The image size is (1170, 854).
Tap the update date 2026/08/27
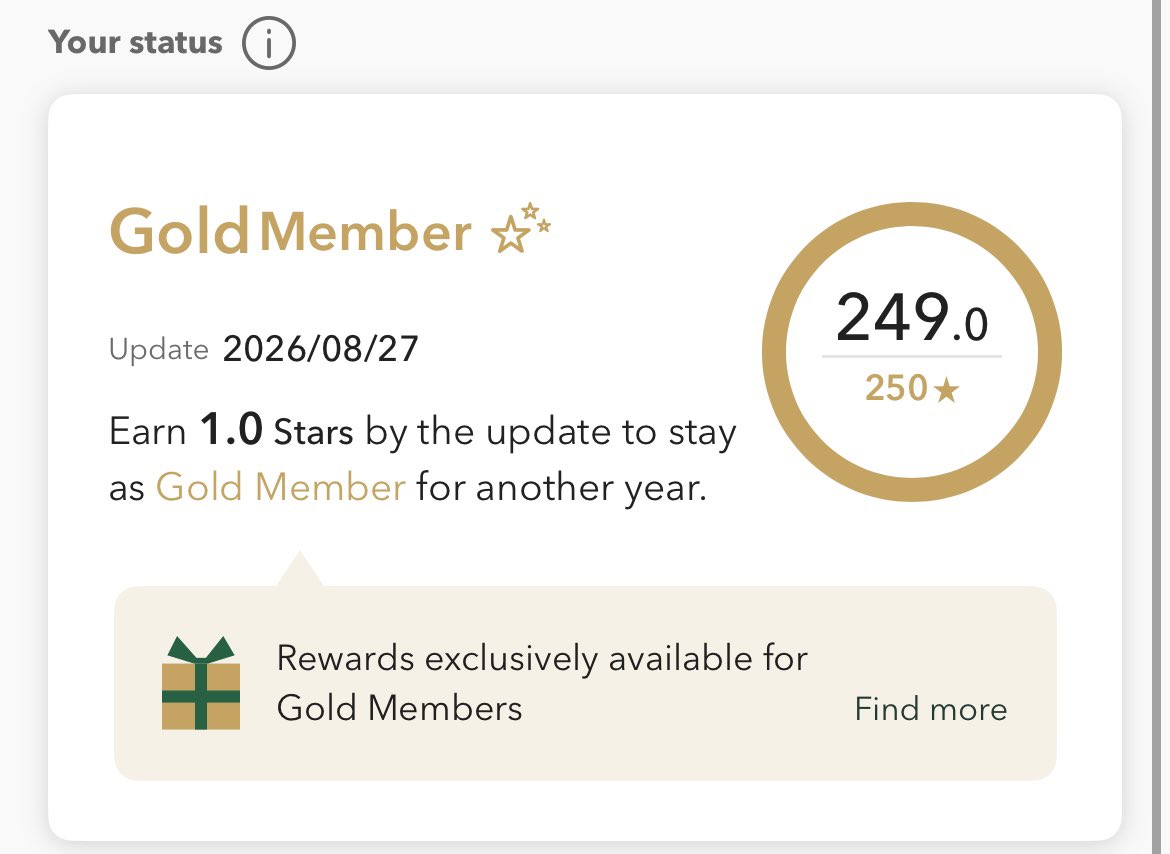(321, 349)
